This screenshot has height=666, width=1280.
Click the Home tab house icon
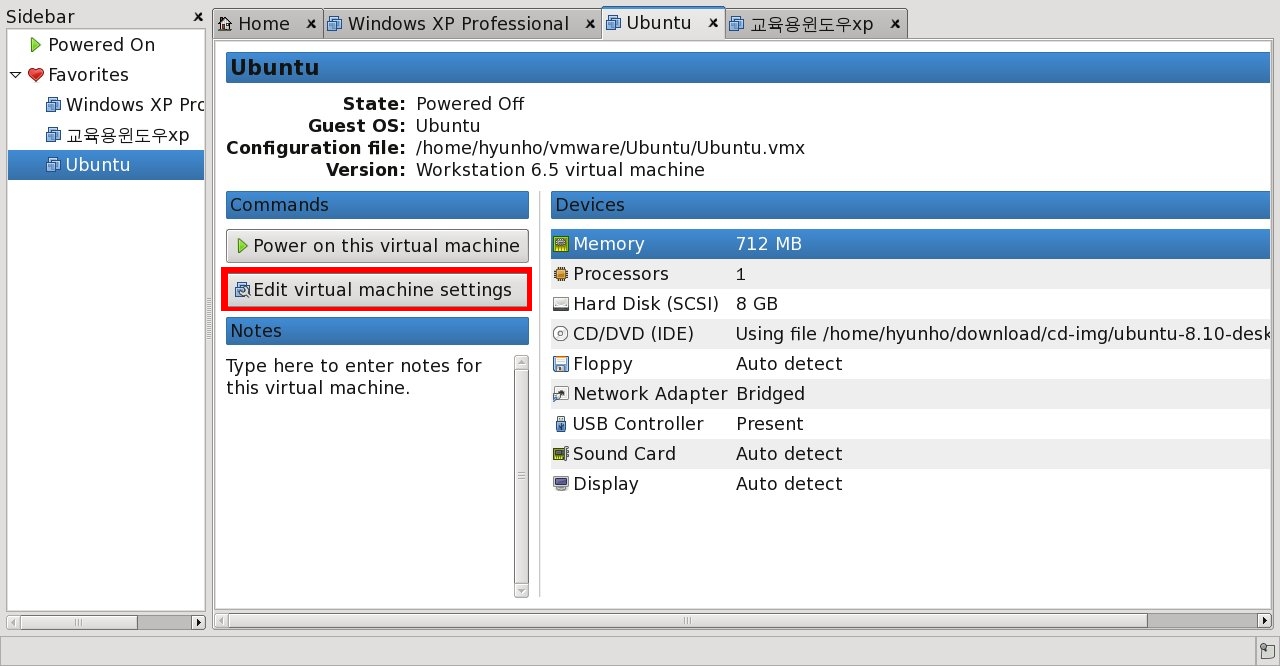click(225, 23)
